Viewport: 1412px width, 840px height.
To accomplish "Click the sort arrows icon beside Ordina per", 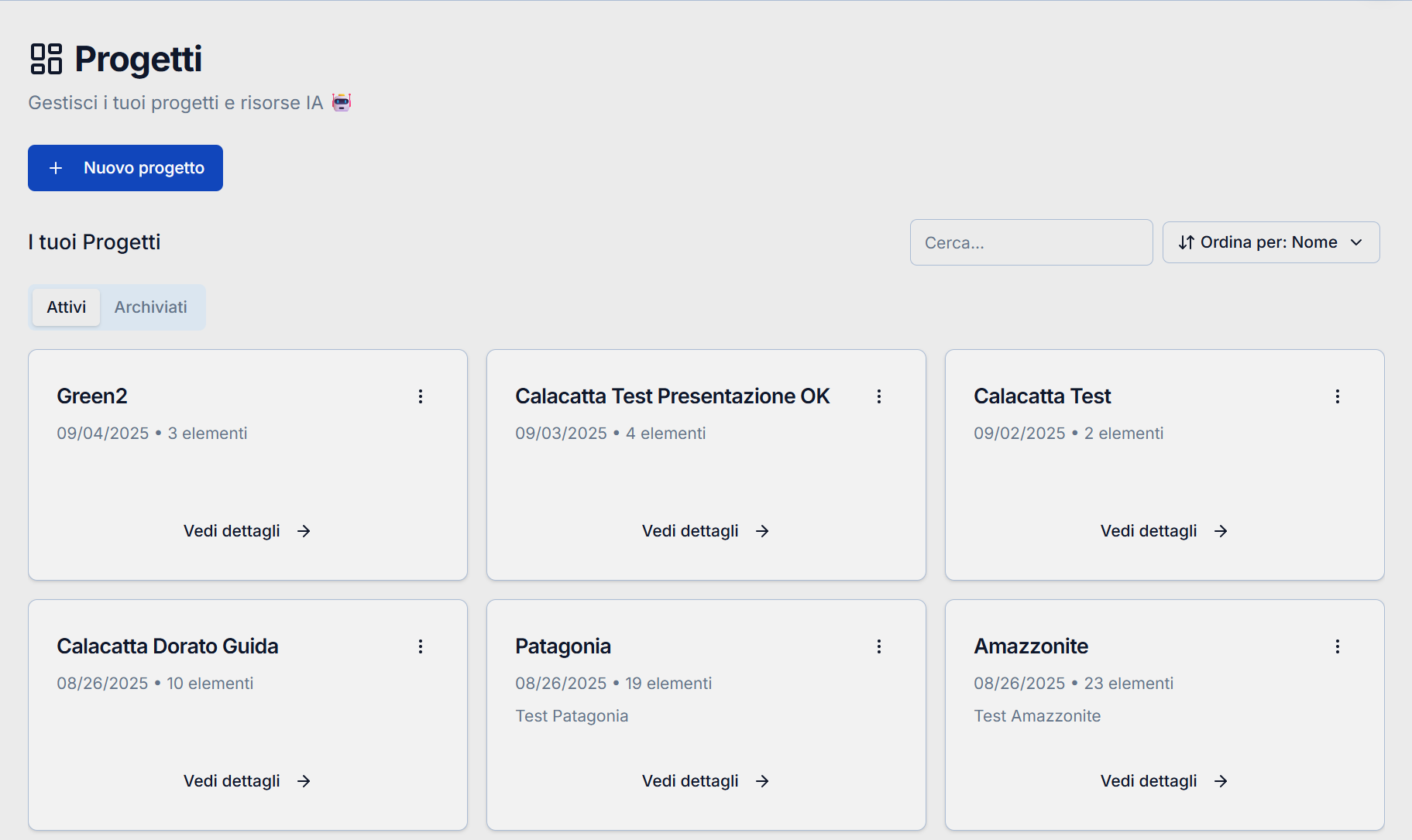I will (x=1186, y=242).
